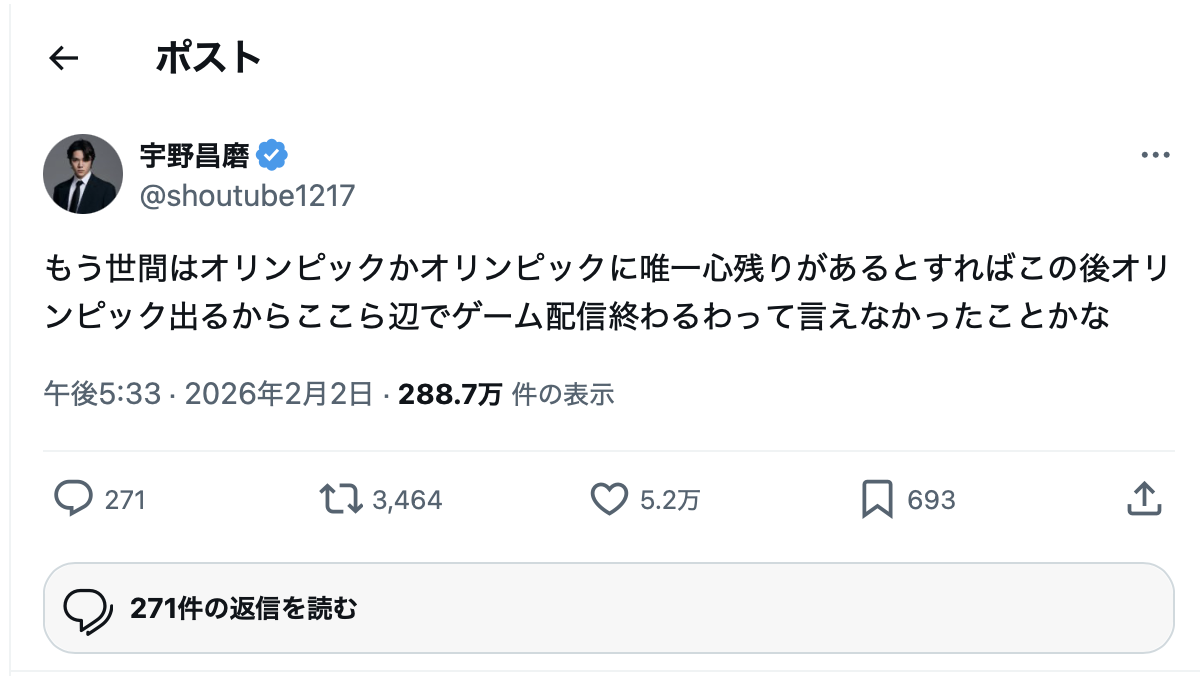
Task: Share the post via the upload arrow icon
Action: (x=1143, y=499)
